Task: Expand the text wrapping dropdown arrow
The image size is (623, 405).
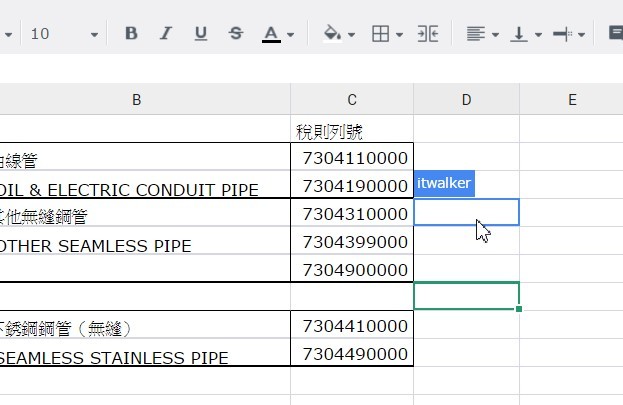Action: 581,35
